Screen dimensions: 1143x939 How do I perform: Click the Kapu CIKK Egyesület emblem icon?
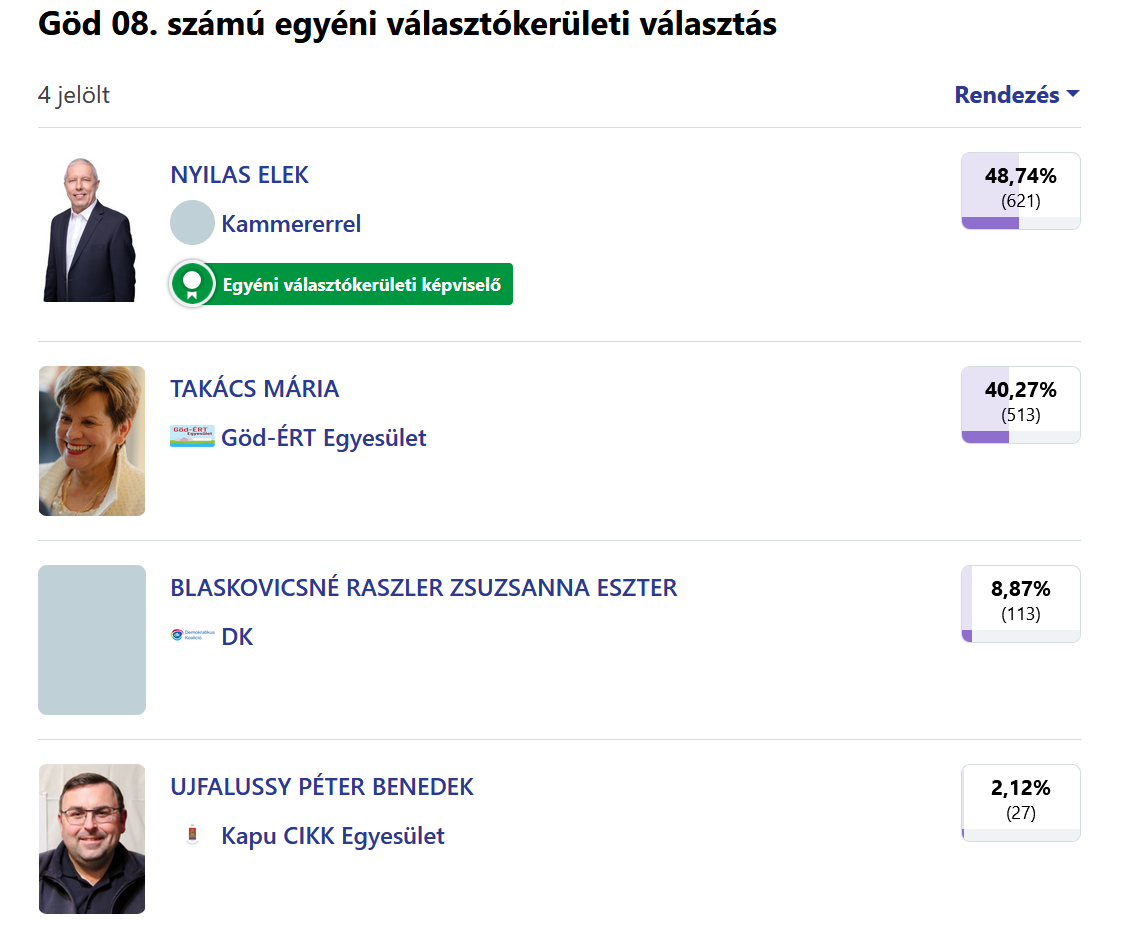pyautogui.click(x=192, y=835)
